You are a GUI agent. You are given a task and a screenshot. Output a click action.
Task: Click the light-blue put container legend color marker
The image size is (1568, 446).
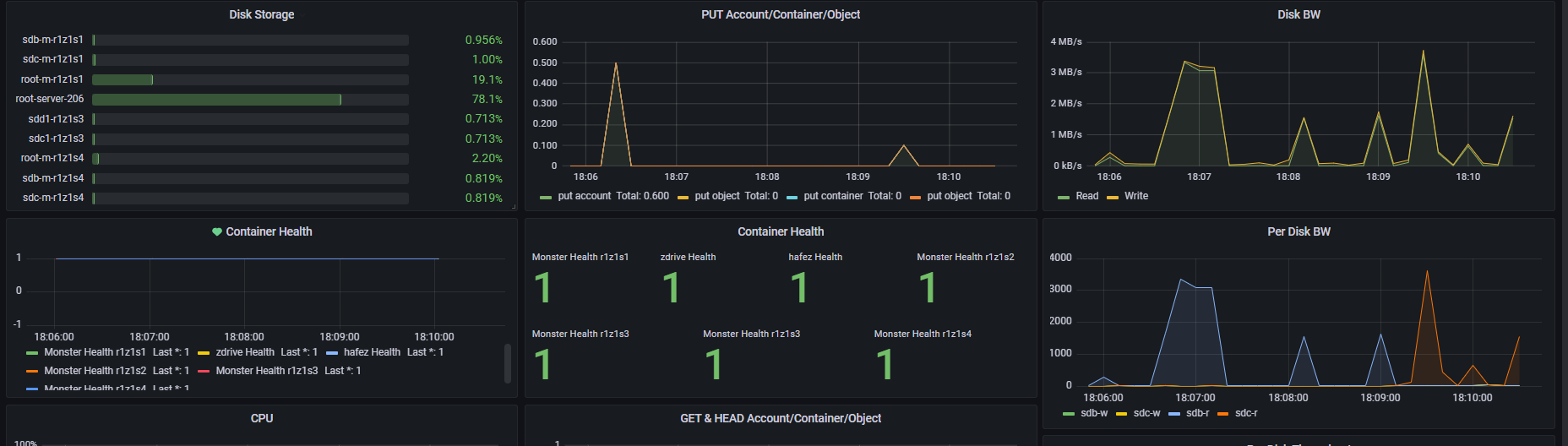pyautogui.click(x=792, y=197)
